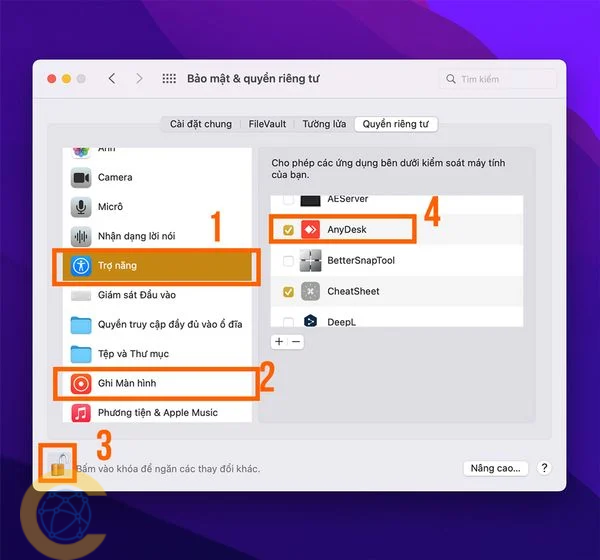Click the Trợ năng accessibility icon
This screenshot has width=600, height=560.
81,266
